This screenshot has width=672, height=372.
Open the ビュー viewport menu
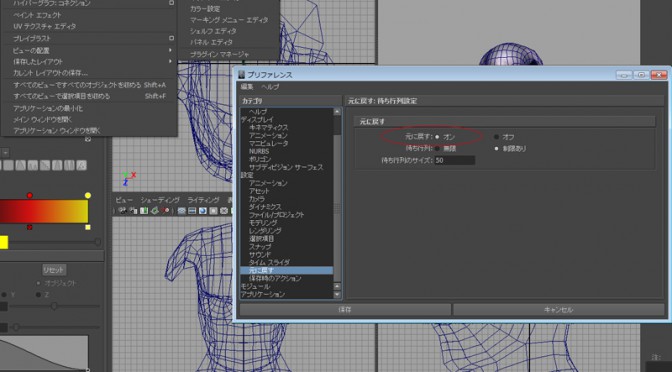[124, 200]
